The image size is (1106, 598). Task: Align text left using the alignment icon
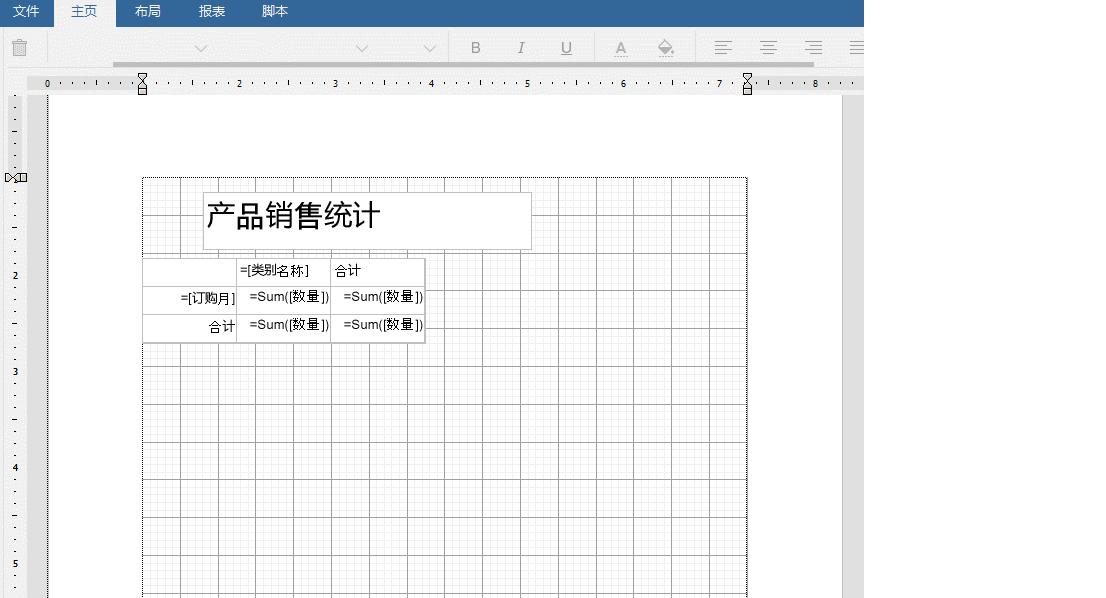pyautogui.click(x=723, y=47)
